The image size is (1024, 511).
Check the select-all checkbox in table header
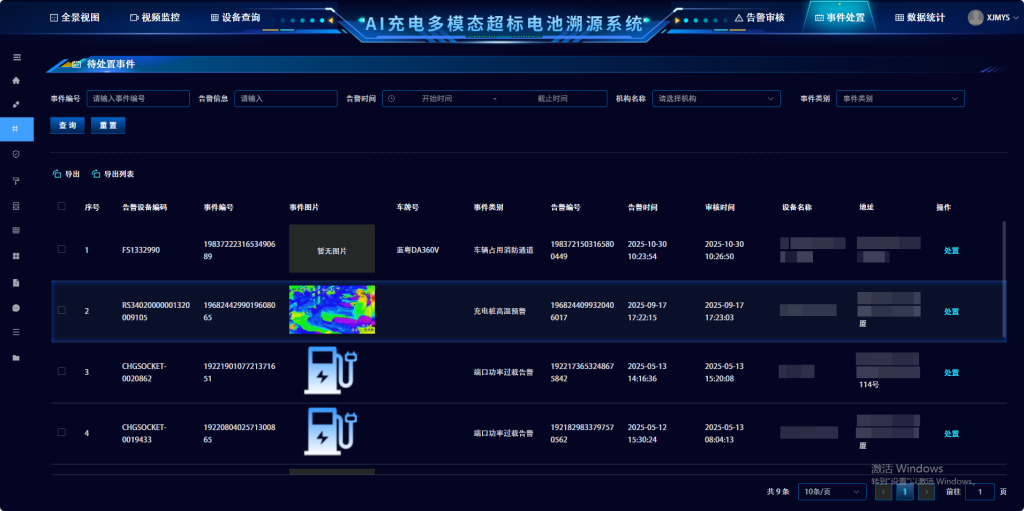click(62, 207)
